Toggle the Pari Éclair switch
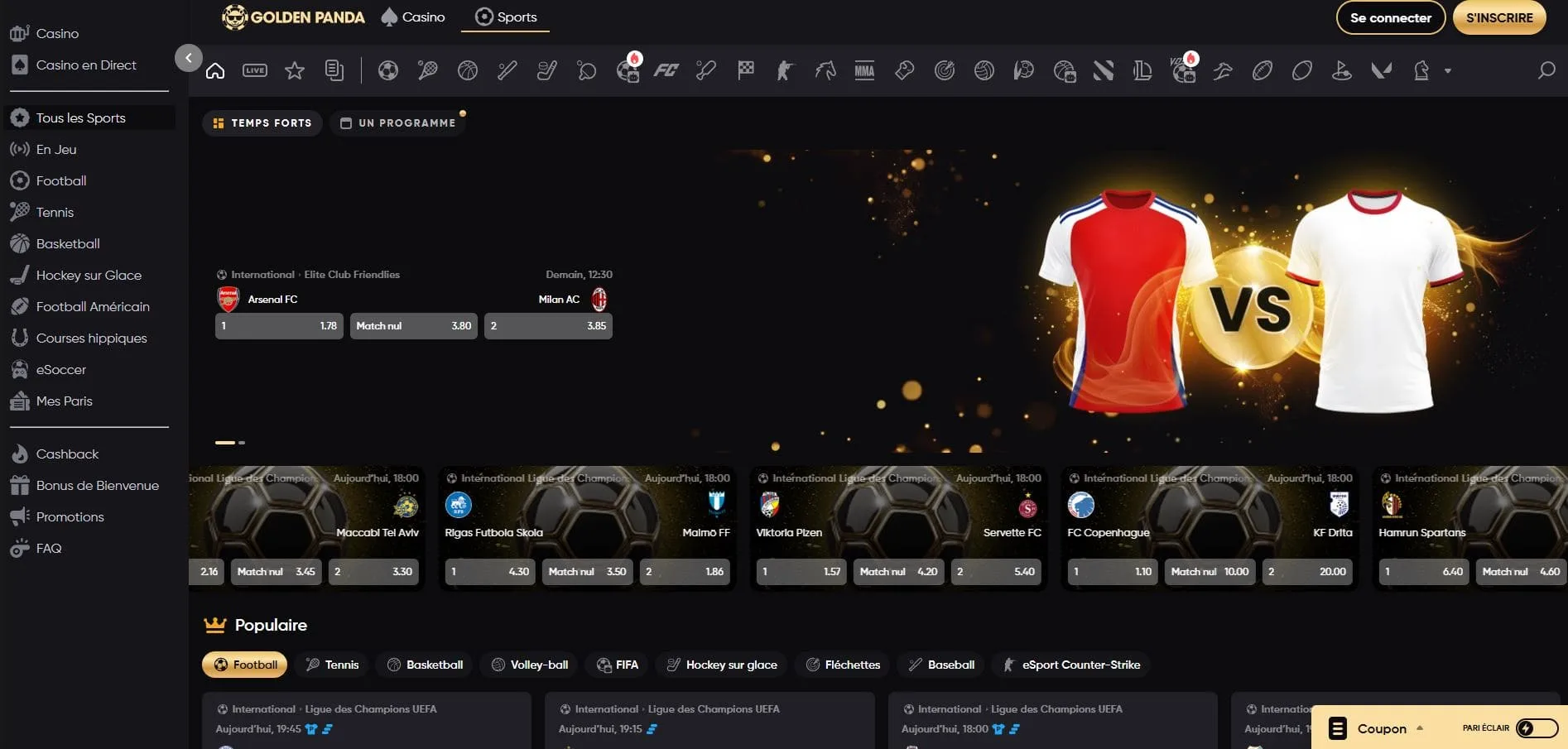1568x749 pixels. click(1537, 728)
